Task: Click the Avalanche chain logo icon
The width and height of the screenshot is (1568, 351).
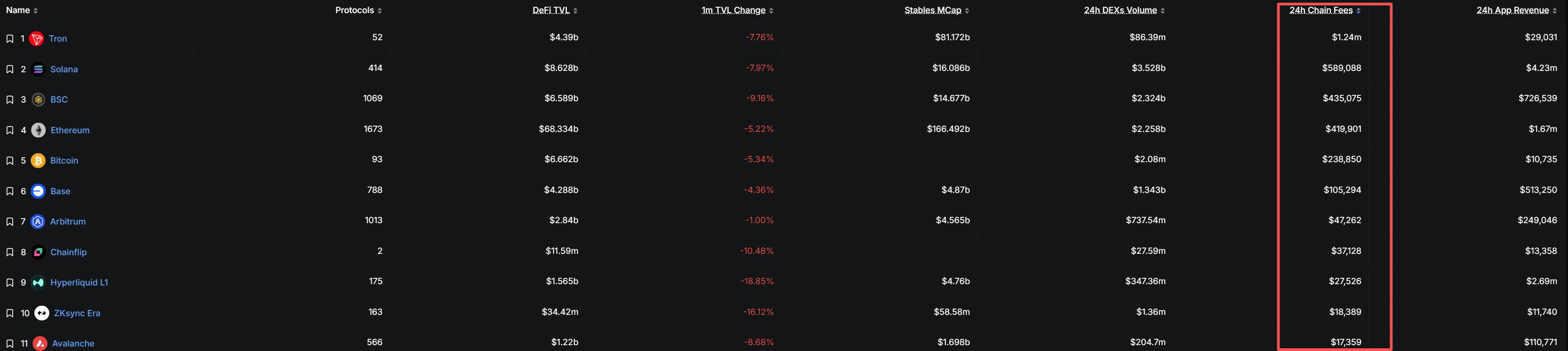Action: pyautogui.click(x=40, y=344)
